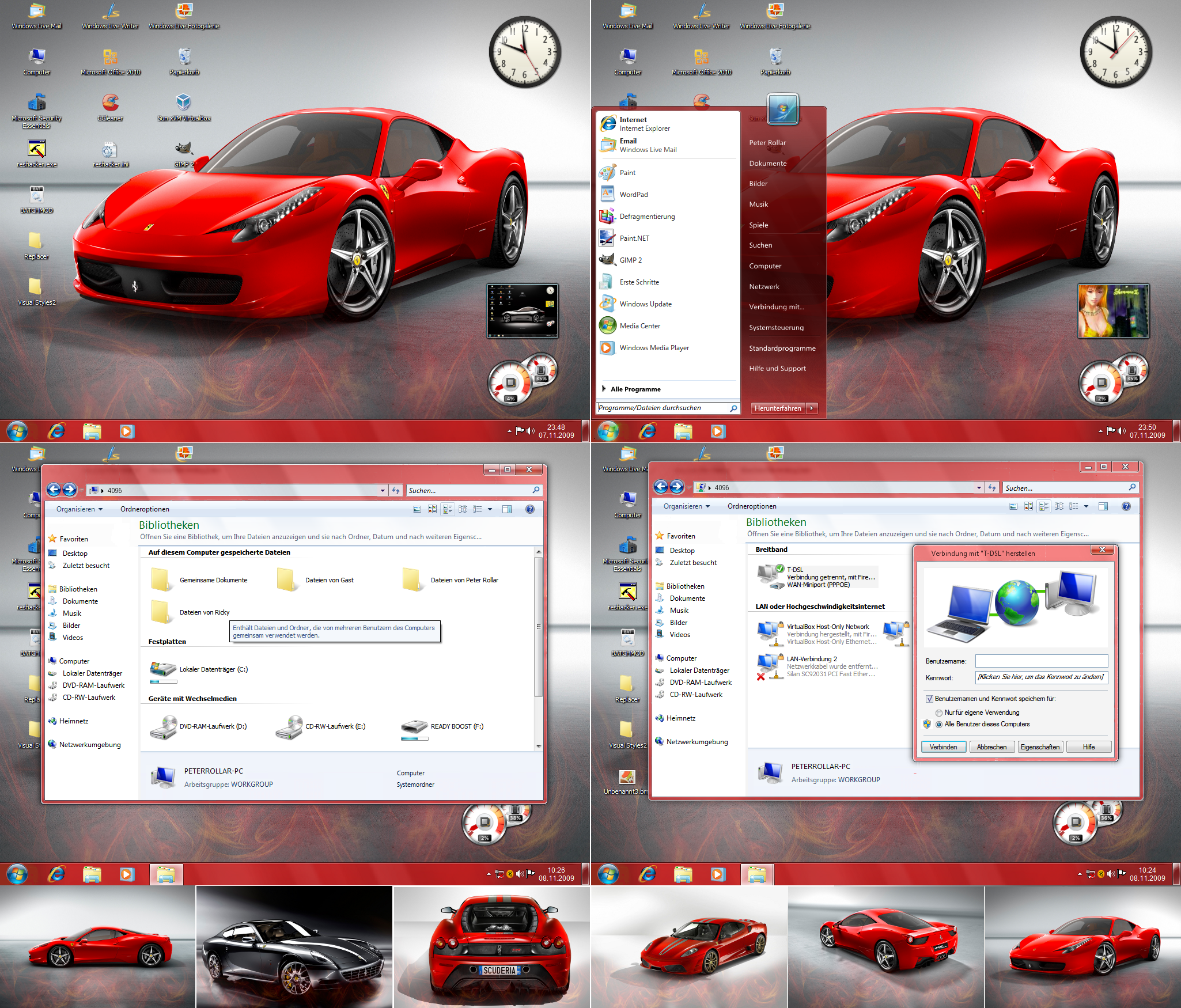Image resolution: width=1181 pixels, height=1008 pixels.
Task: Open the CCleaner shortcut on the 23:48 desktop
Action: [x=110, y=108]
